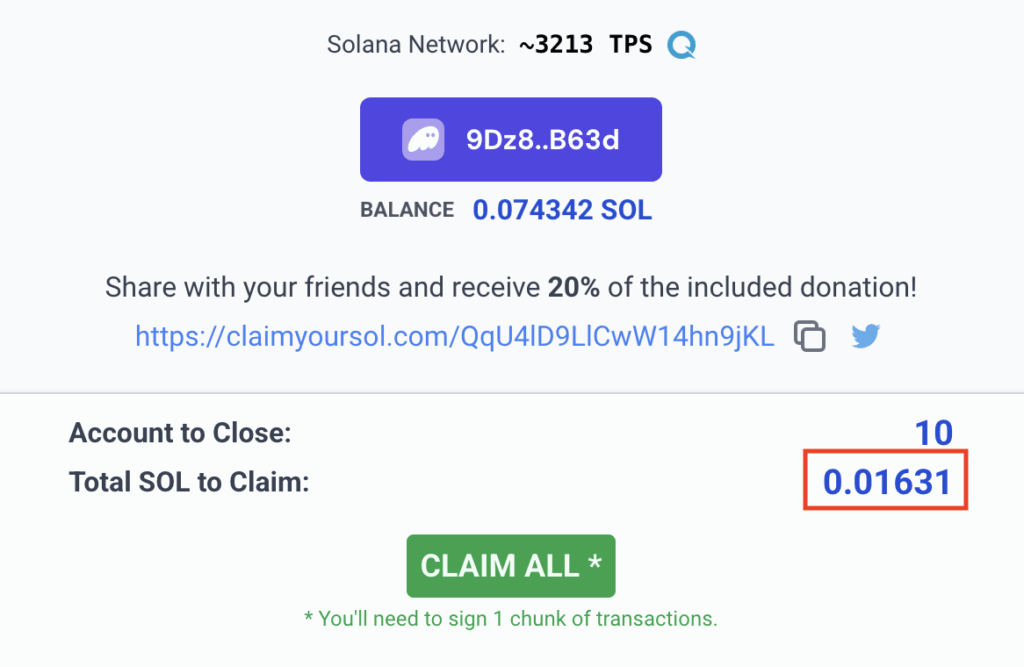Click the highlighted 0.01631 claim amount
The height and width of the screenshot is (667, 1024).
click(886, 482)
